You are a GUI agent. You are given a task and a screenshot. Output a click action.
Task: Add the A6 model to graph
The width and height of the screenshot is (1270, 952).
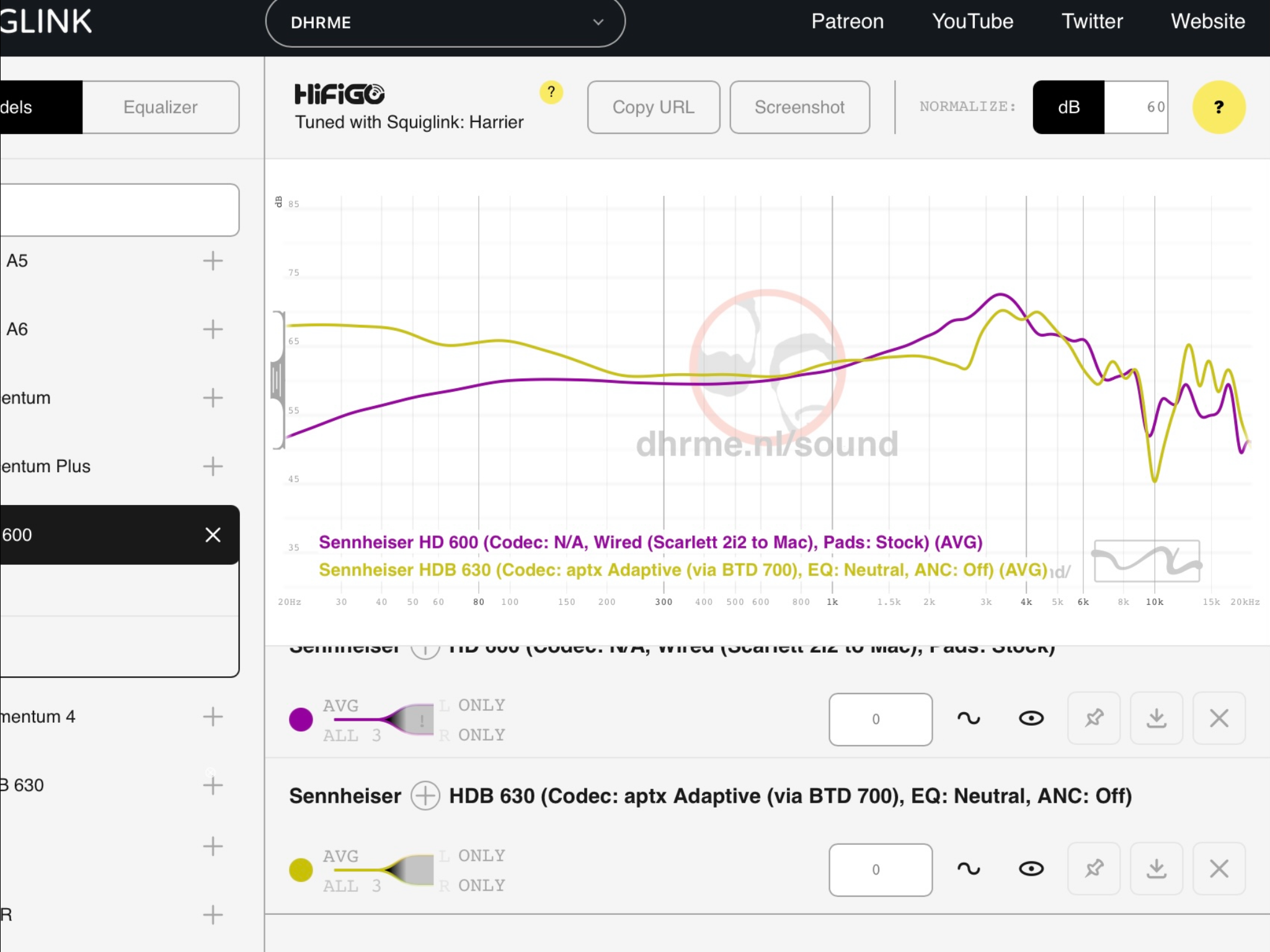(213, 329)
